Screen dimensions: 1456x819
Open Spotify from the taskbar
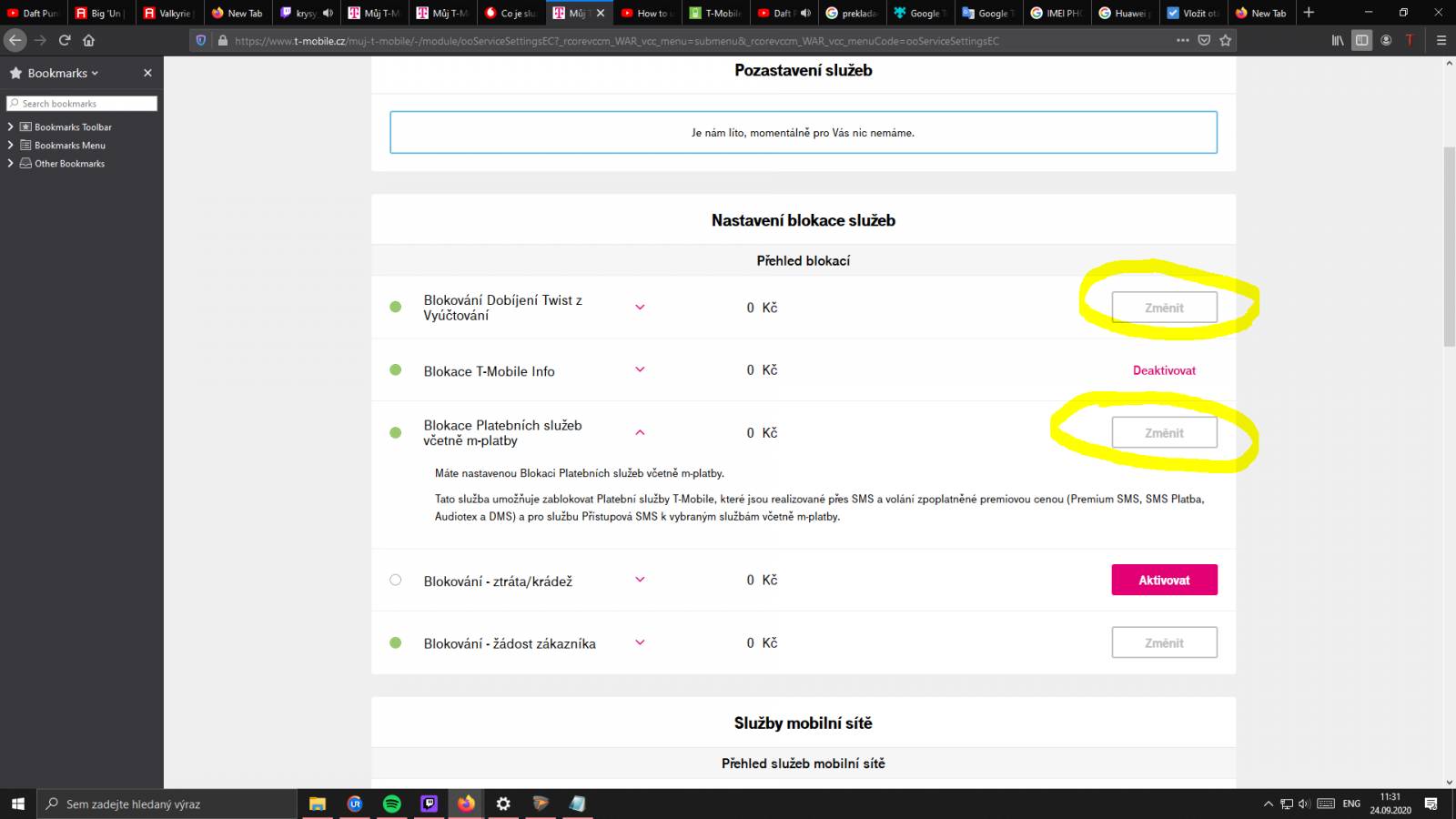click(x=392, y=804)
